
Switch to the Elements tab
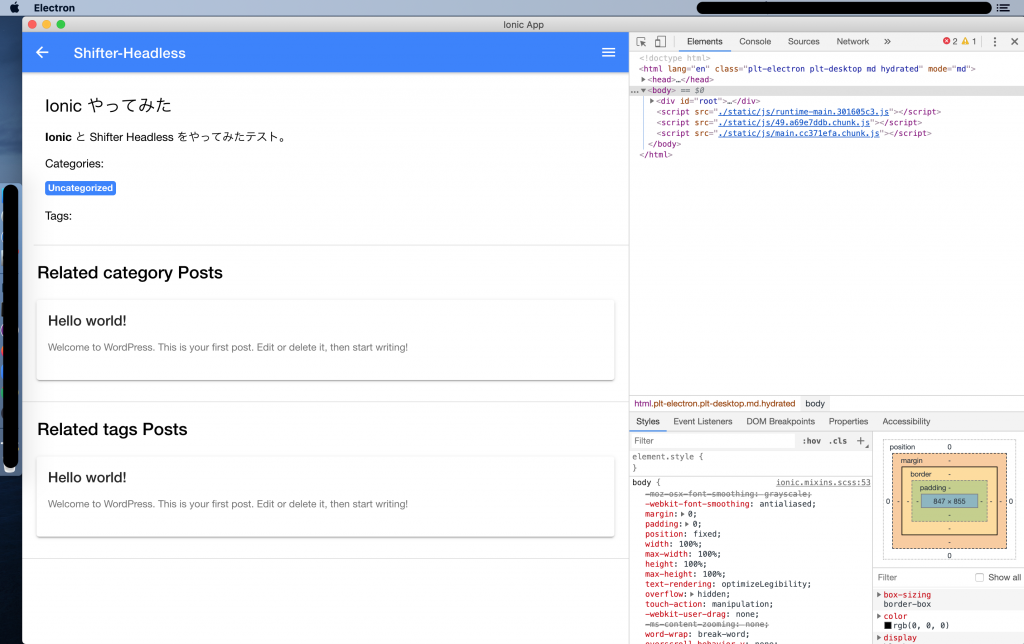click(x=705, y=42)
